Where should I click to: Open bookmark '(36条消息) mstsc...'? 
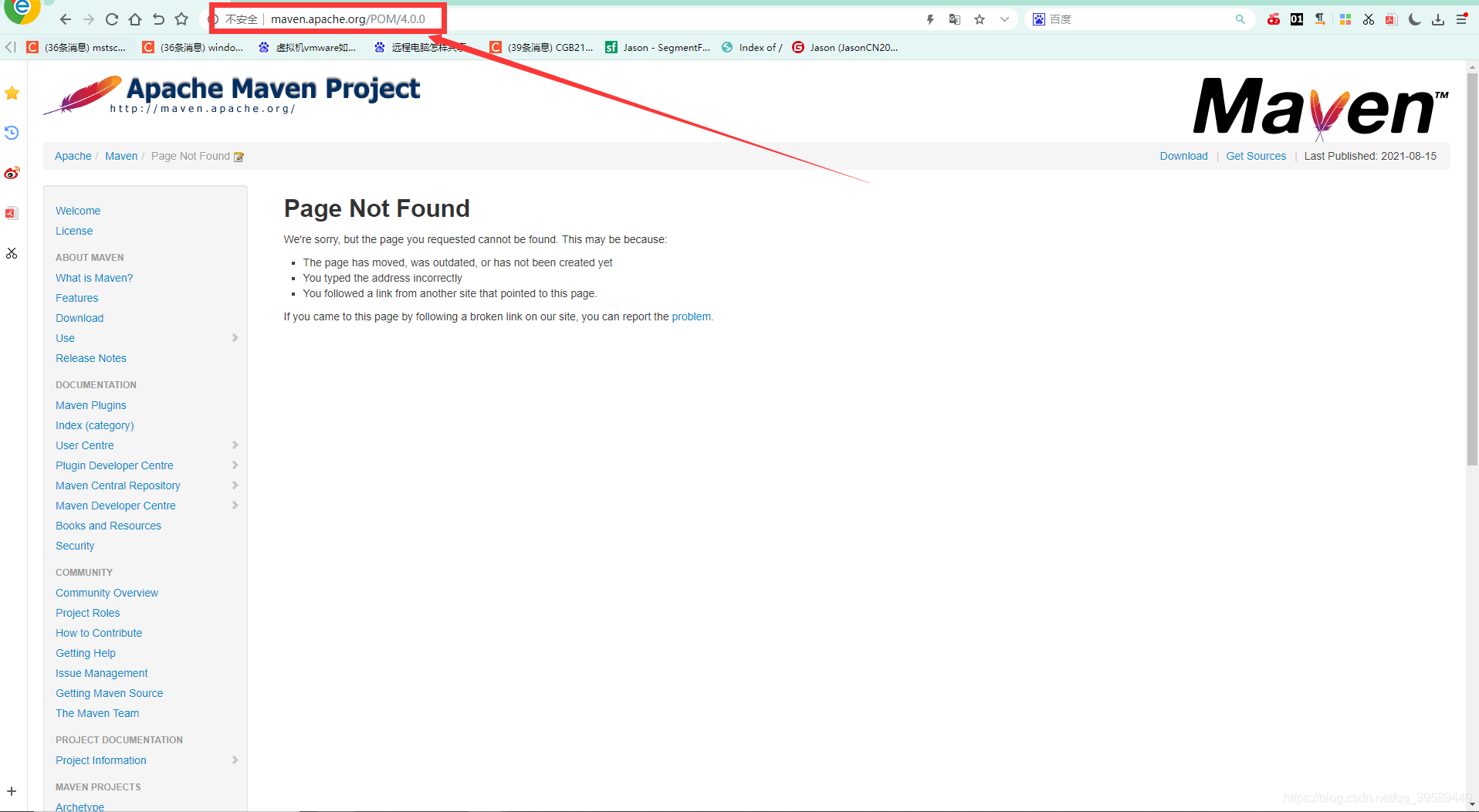[76, 47]
